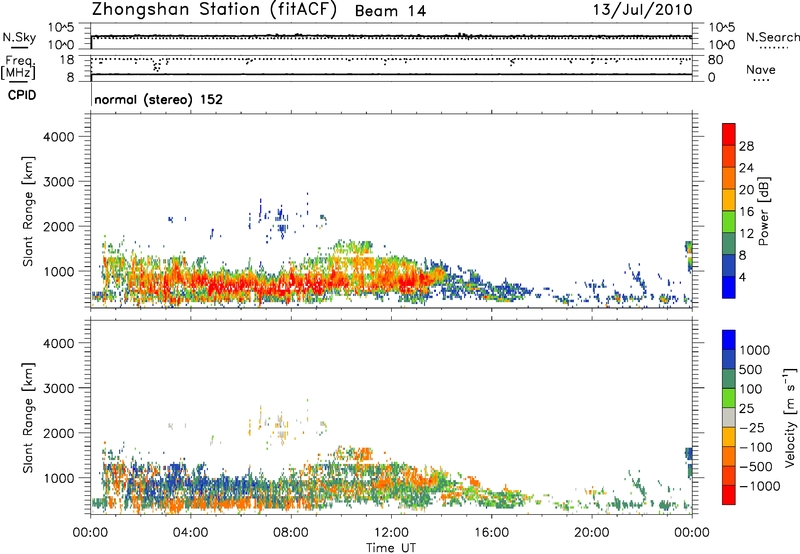Click the bottom blue Power segment below 4
This screenshot has height=554, width=800.
[x=729, y=287]
